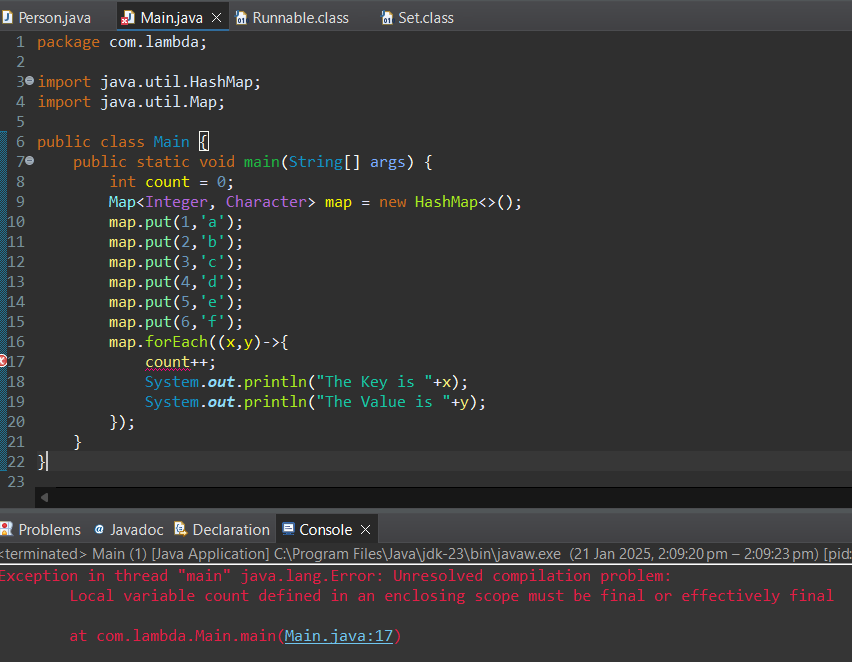Viewport: 852px width, 662px height.
Task: Click the error marker icon on line 17
Action: (5, 361)
